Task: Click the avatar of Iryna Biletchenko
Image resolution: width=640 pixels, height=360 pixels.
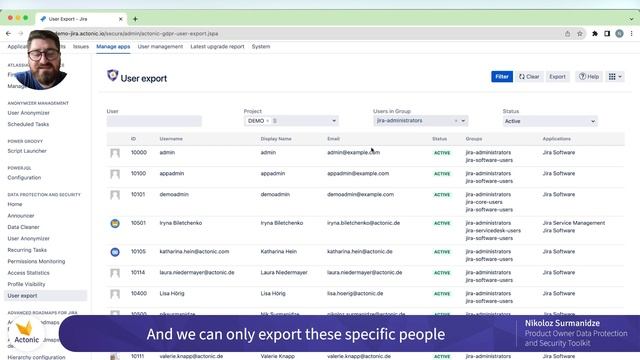Action: pyautogui.click(x=115, y=223)
